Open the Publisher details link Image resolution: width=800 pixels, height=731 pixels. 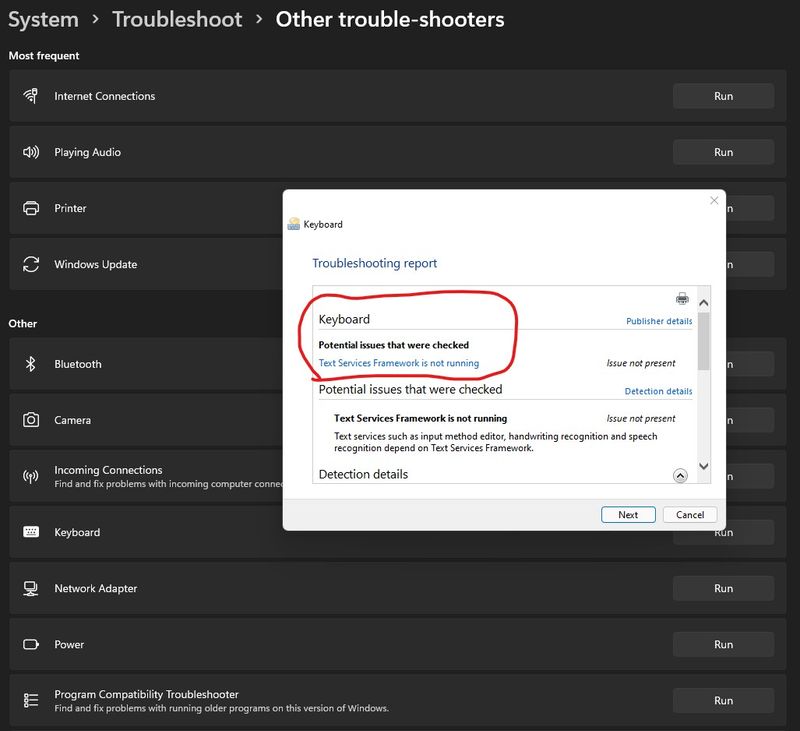click(659, 321)
